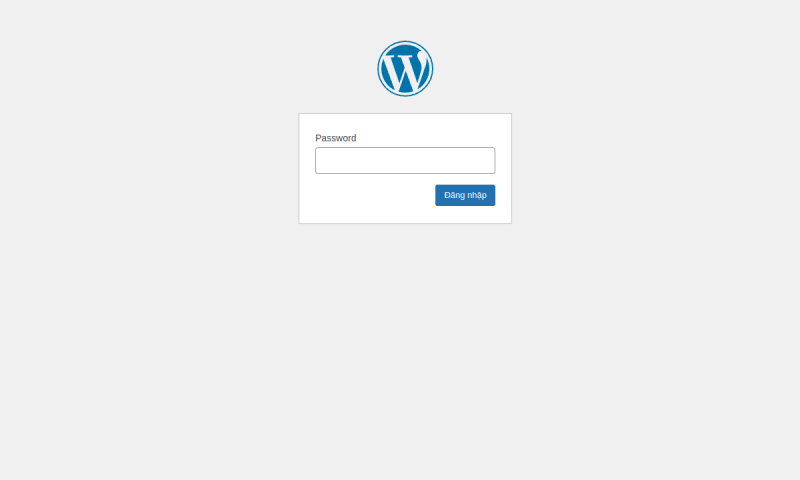Screen dimensions: 800x480
Task: Click the blue ring of the WordPress logo
Action: pos(405,42)
